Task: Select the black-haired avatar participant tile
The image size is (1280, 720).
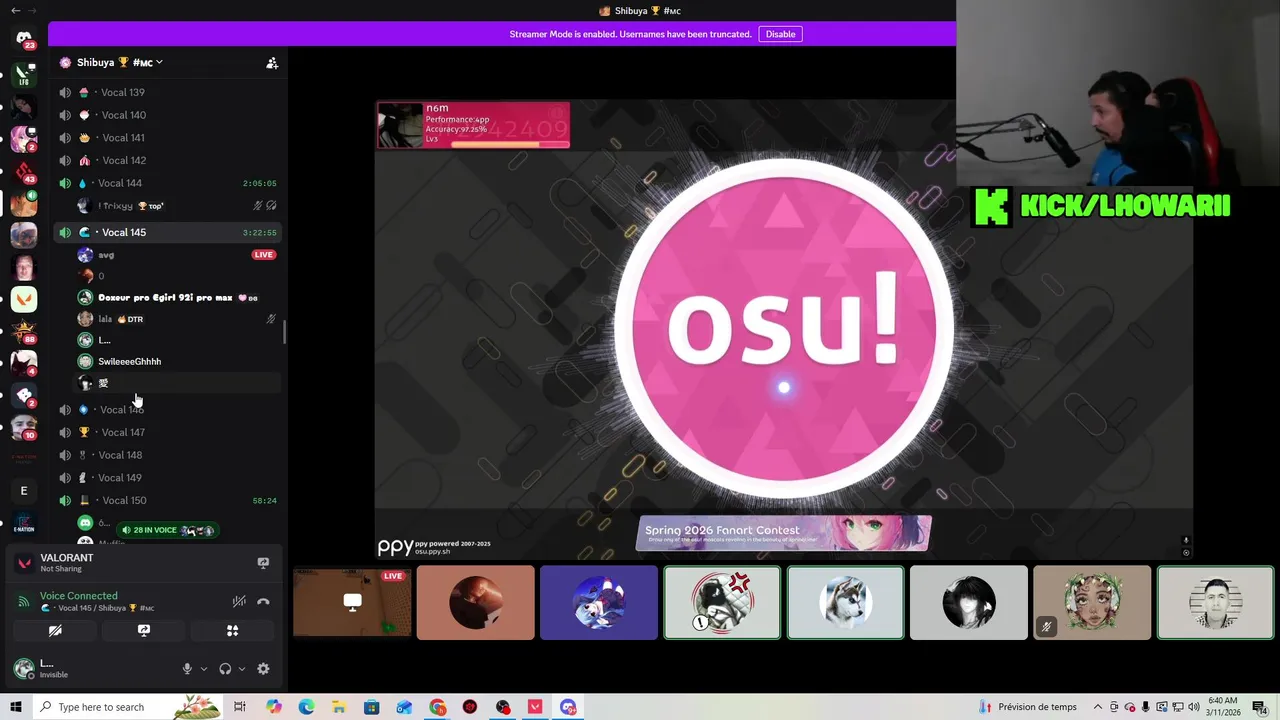Action: 969,602
